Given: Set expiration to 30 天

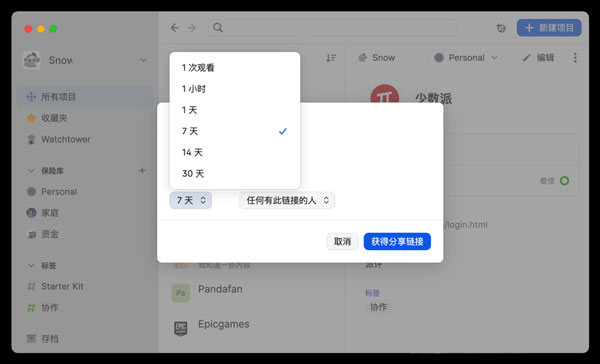Looking at the screenshot, I should [235, 174].
